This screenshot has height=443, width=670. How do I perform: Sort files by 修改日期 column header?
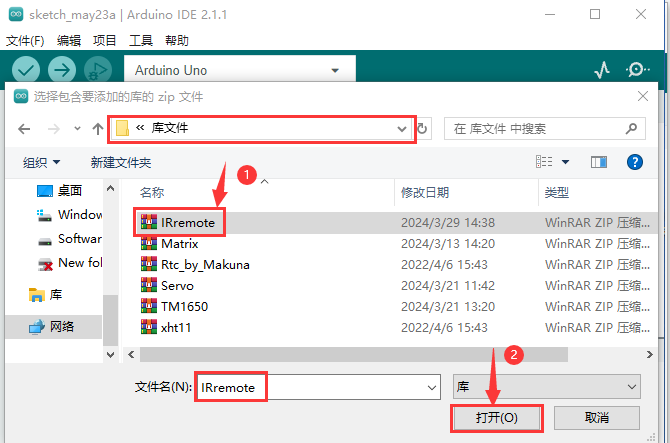tap(425, 193)
